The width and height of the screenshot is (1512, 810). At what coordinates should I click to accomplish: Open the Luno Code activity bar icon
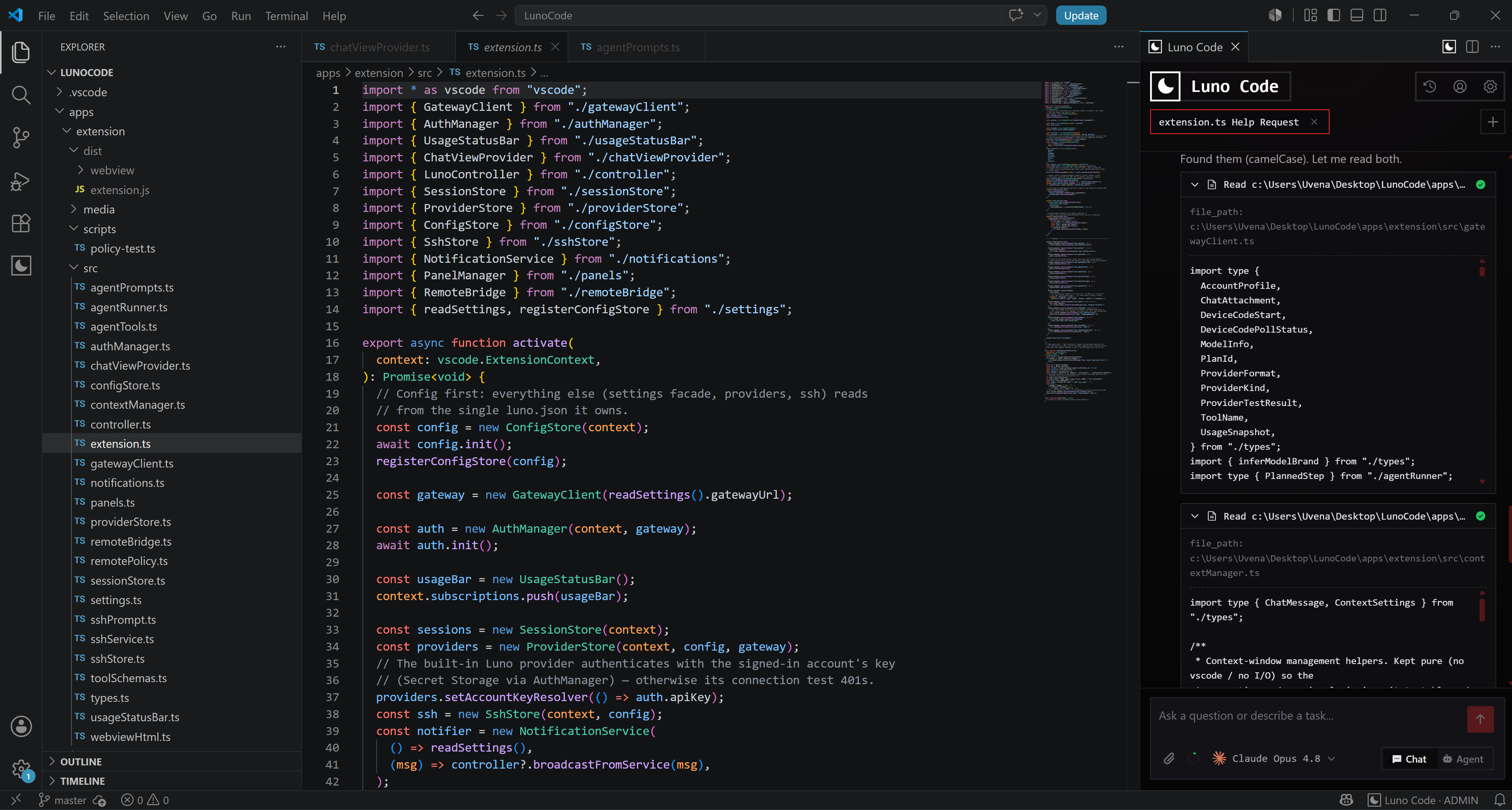[21, 266]
